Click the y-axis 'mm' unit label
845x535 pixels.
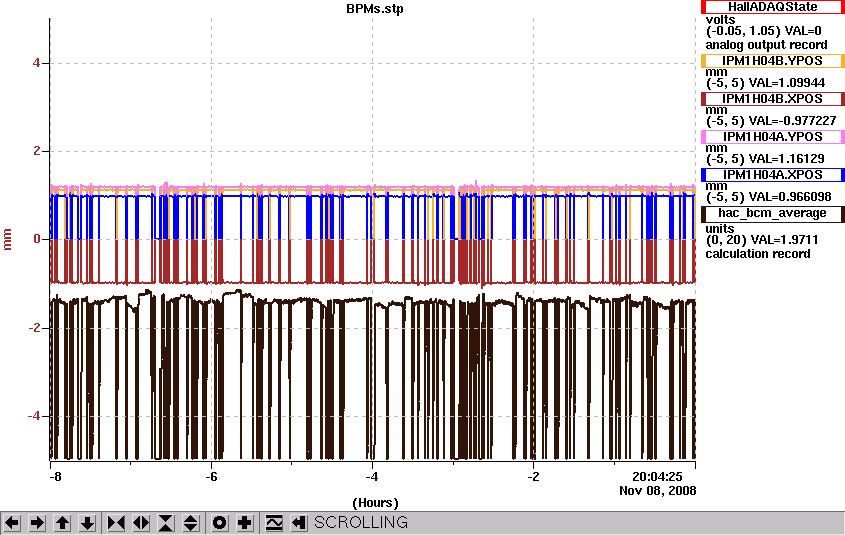click(8, 239)
